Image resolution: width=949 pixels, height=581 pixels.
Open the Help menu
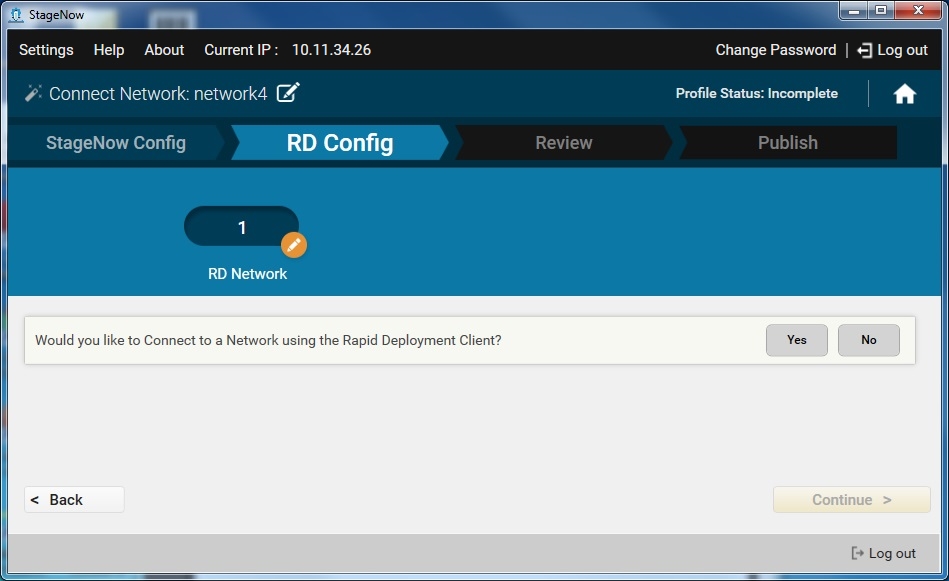pyautogui.click(x=109, y=50)
